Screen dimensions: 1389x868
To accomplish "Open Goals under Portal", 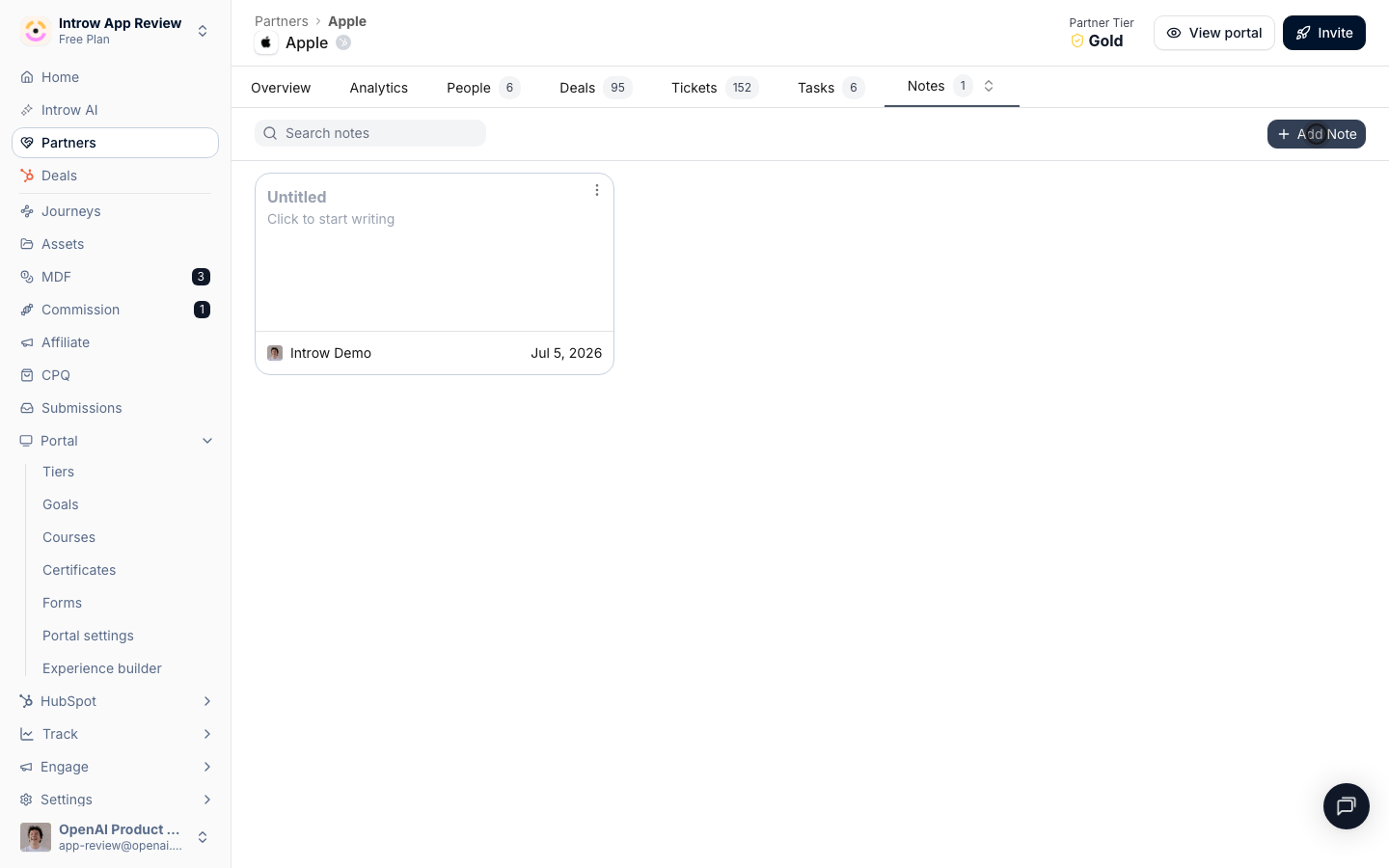I will coord(61,504).
